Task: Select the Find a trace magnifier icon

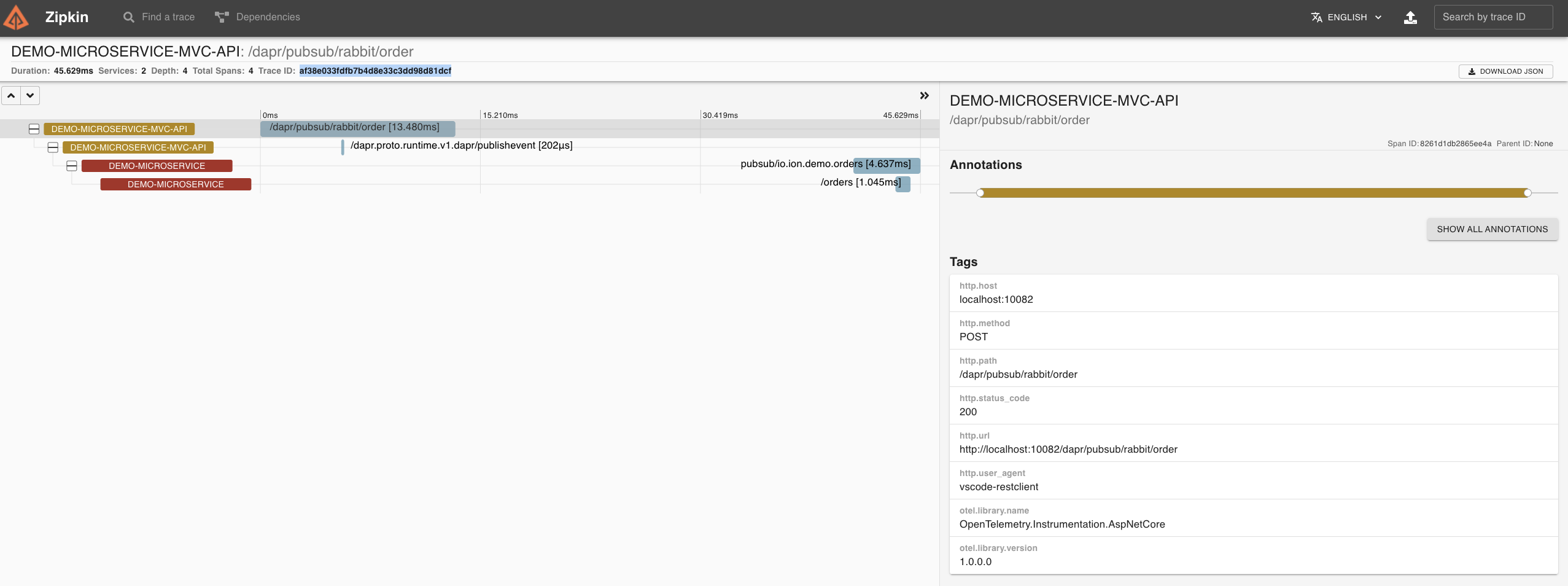Action: click(x=128, y=17)
